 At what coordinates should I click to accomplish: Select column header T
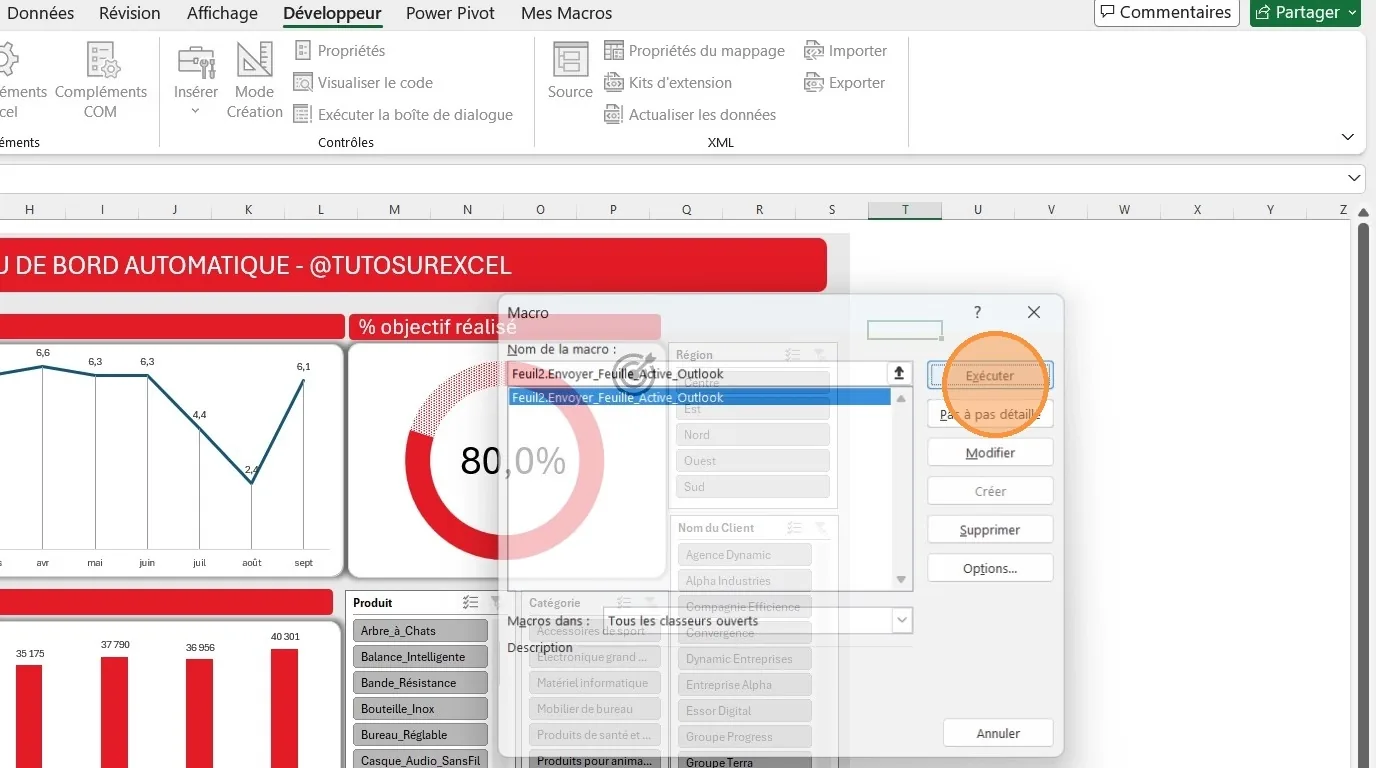(x=905, y=210)
